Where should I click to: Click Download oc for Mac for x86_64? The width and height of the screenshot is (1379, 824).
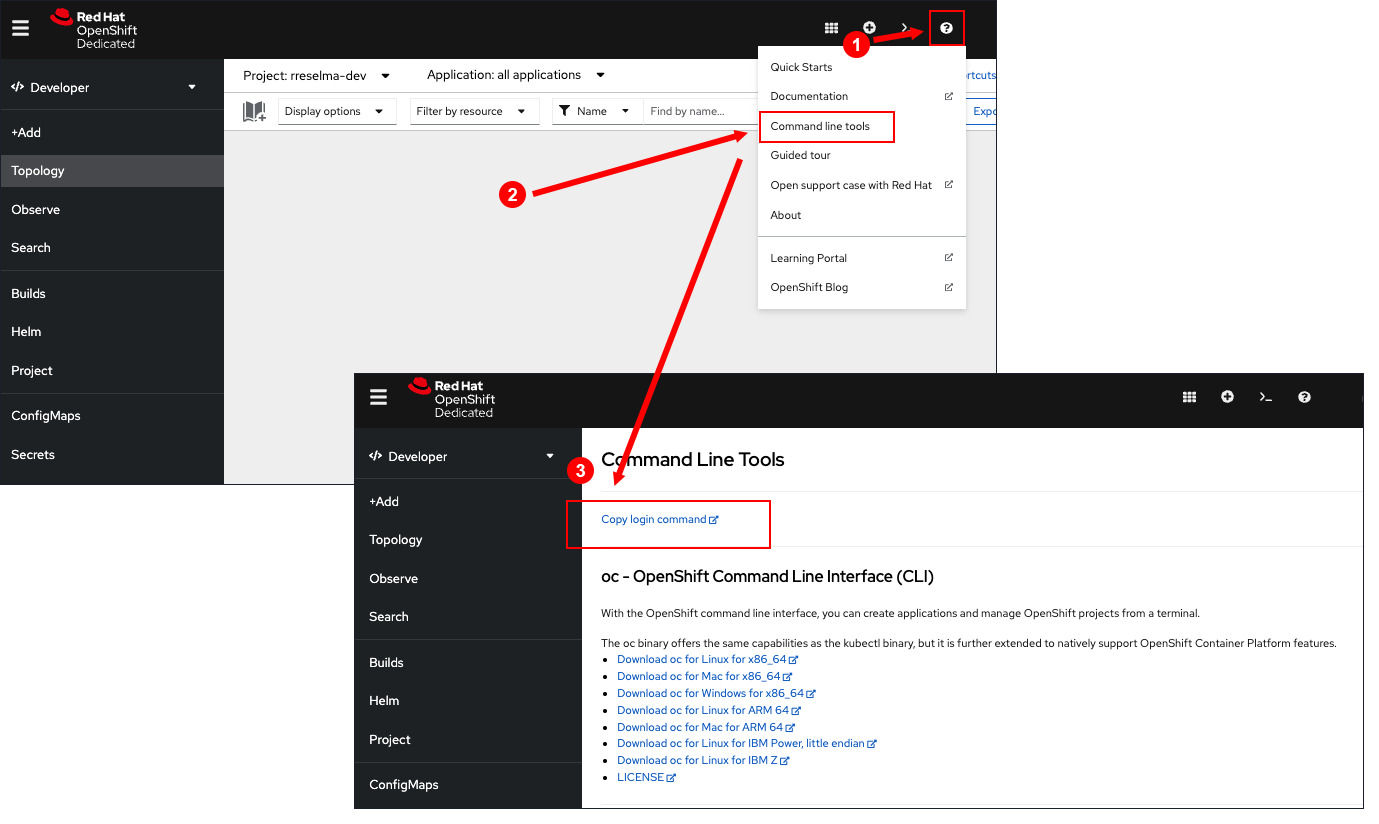pyautogui.click(x=705, y=676)
